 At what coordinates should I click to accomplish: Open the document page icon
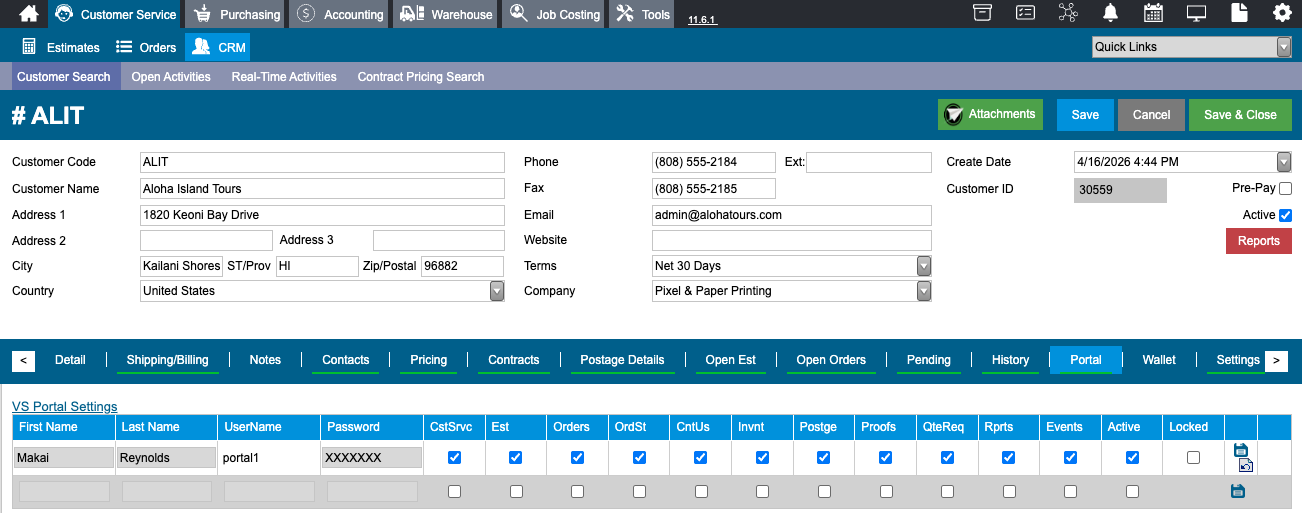[1239, 13]
